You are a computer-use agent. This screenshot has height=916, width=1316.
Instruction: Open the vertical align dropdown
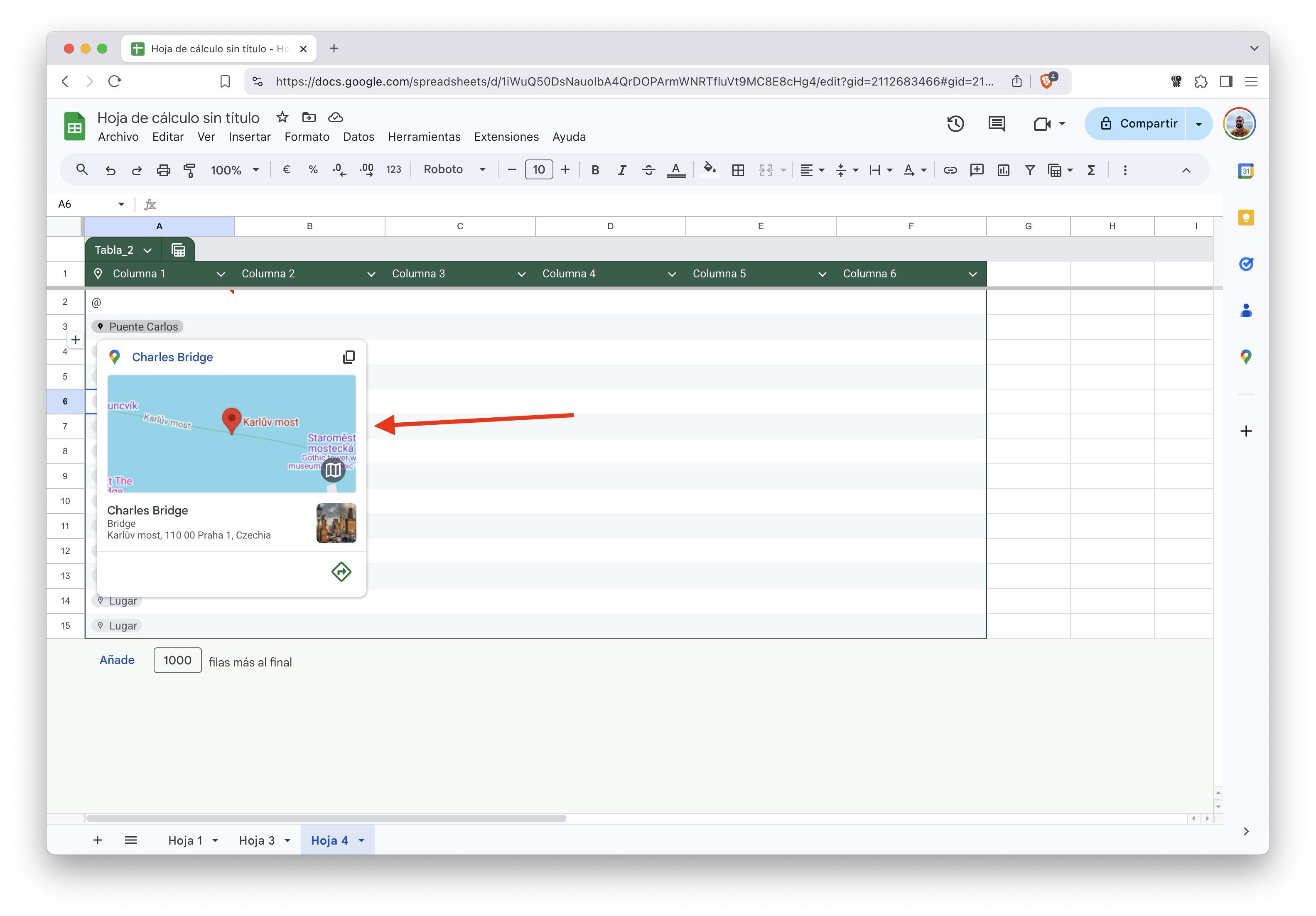[847, 170]
